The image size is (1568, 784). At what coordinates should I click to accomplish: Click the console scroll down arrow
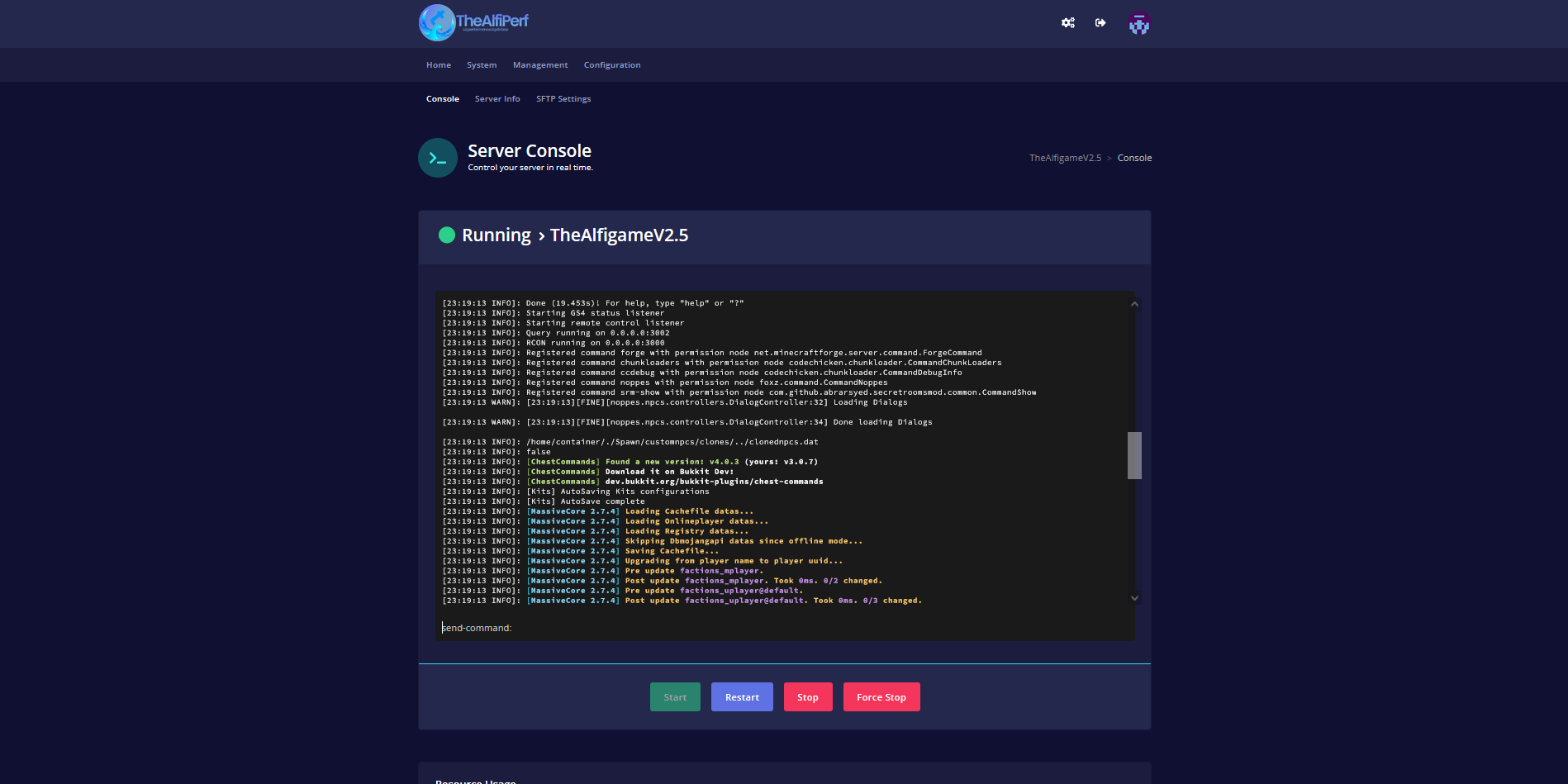click(x=1134, y=598)
